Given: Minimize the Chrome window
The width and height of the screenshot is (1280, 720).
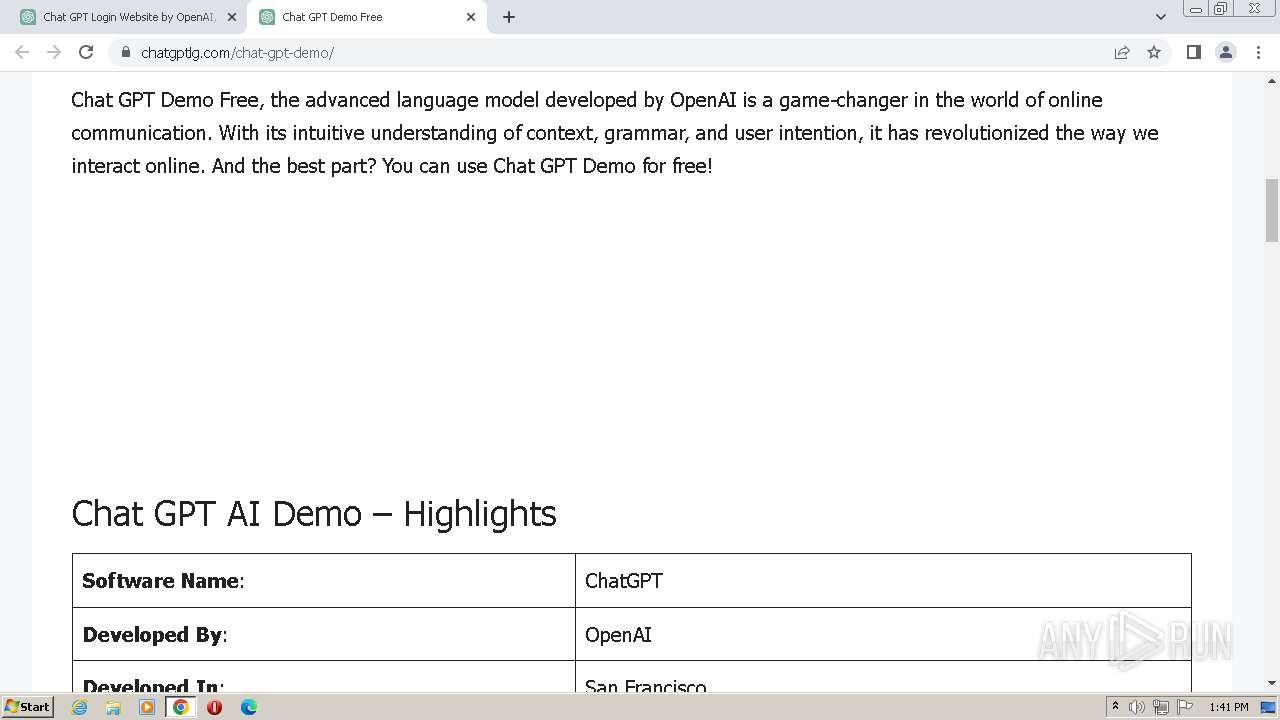Looking at the screenshot, I should coord(1195,9).
